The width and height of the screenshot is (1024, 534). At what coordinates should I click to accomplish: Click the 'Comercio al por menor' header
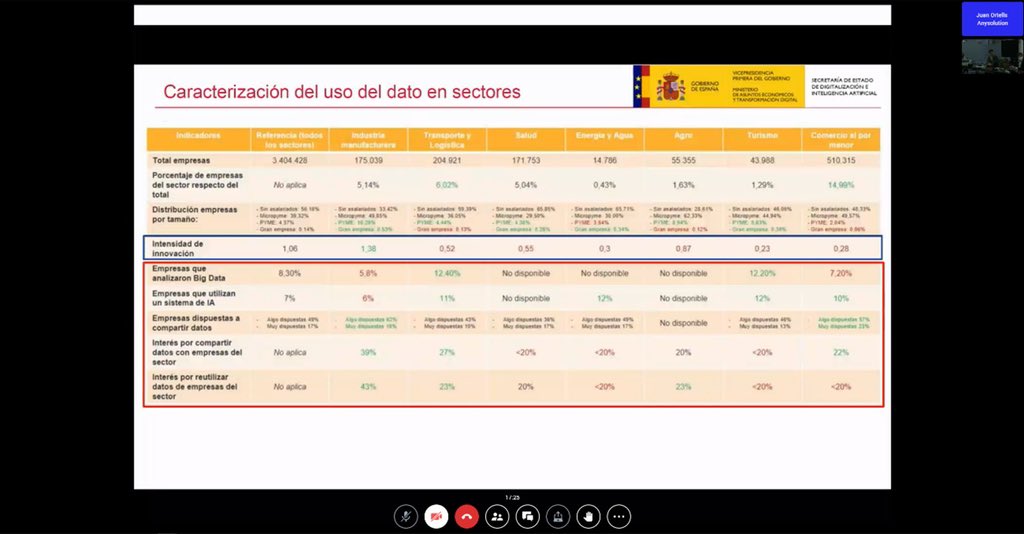(x=840, y=140)
